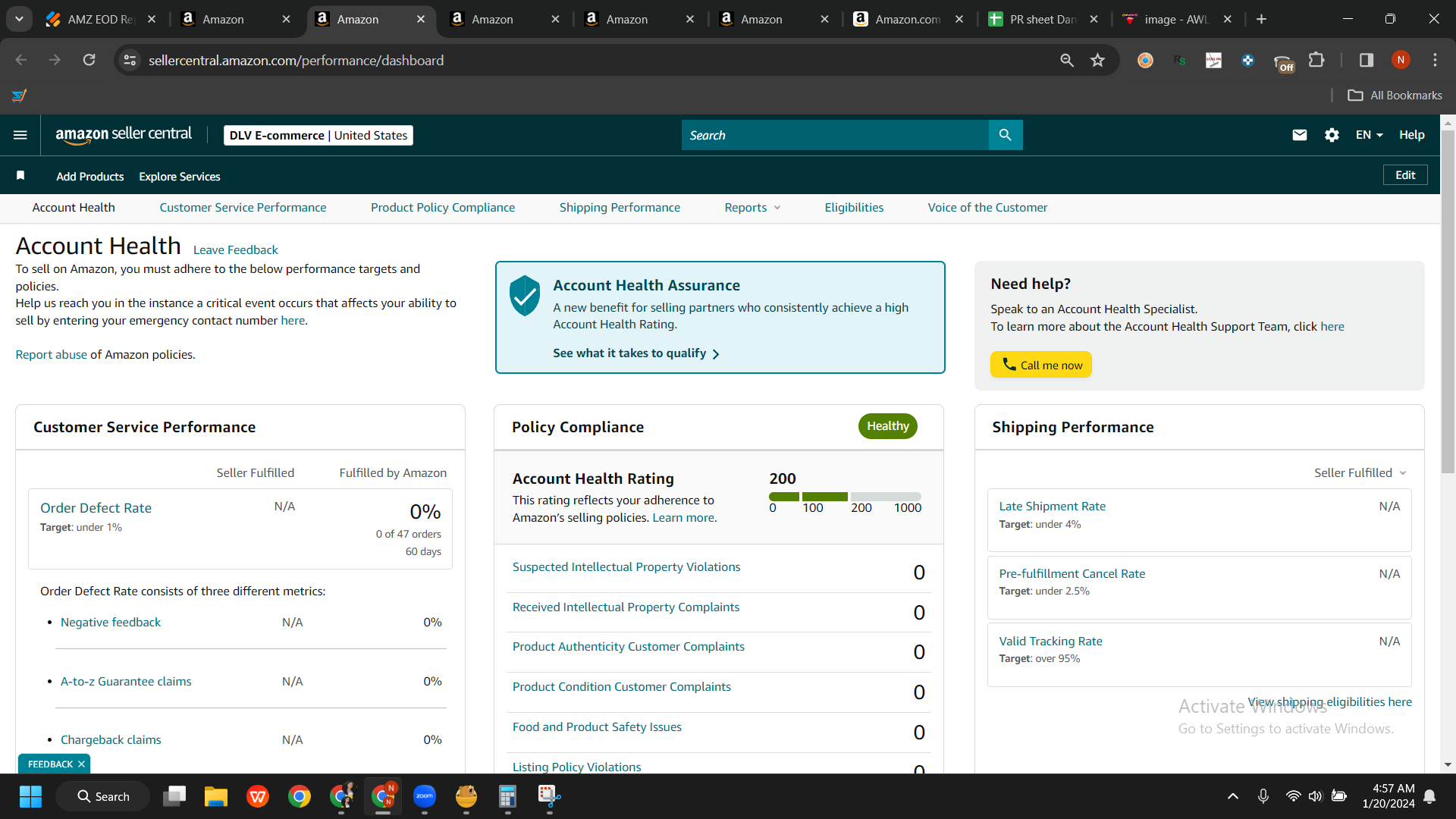Click the Explore Services link
The height and width of the screenshot is (819, 1456).
pyautogui.click(x=180, y=177)
